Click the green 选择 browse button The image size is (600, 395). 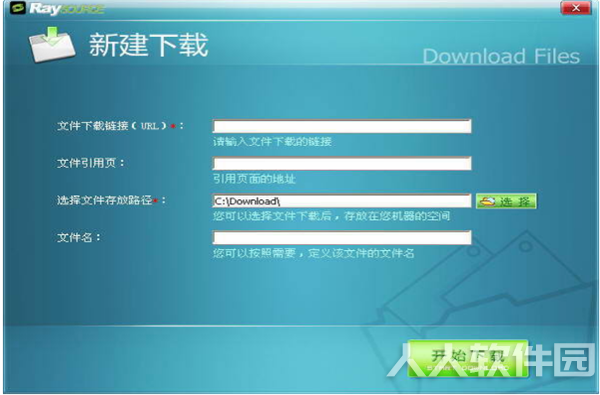click(x=506, y=201)
